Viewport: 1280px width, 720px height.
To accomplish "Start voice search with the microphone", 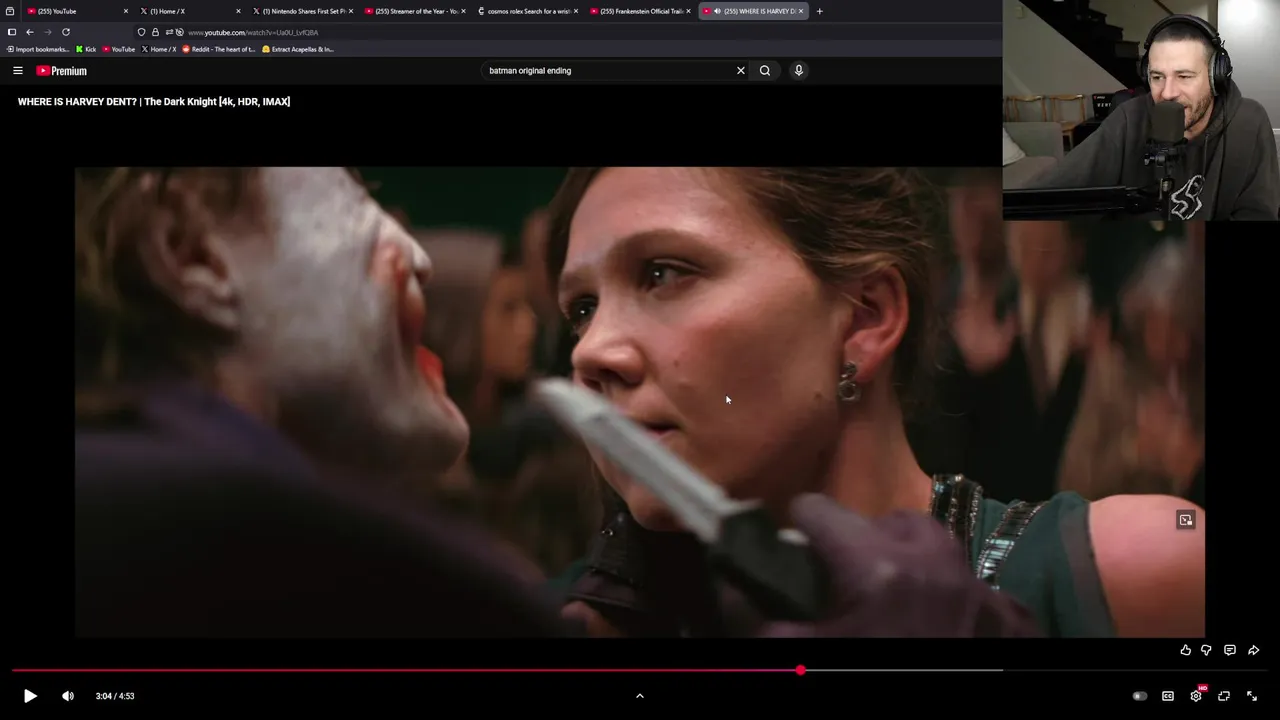I will [799, 71].
